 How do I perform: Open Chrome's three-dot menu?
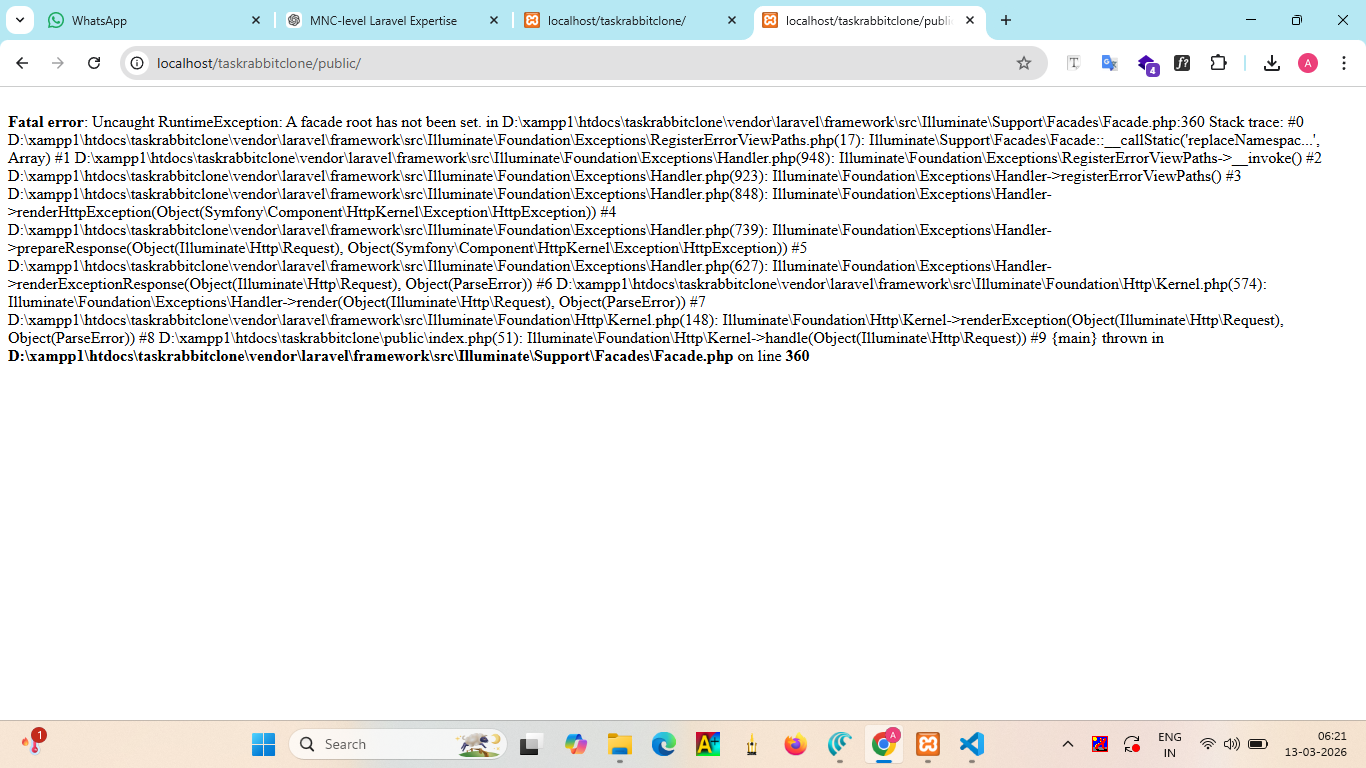point(1343,63)
